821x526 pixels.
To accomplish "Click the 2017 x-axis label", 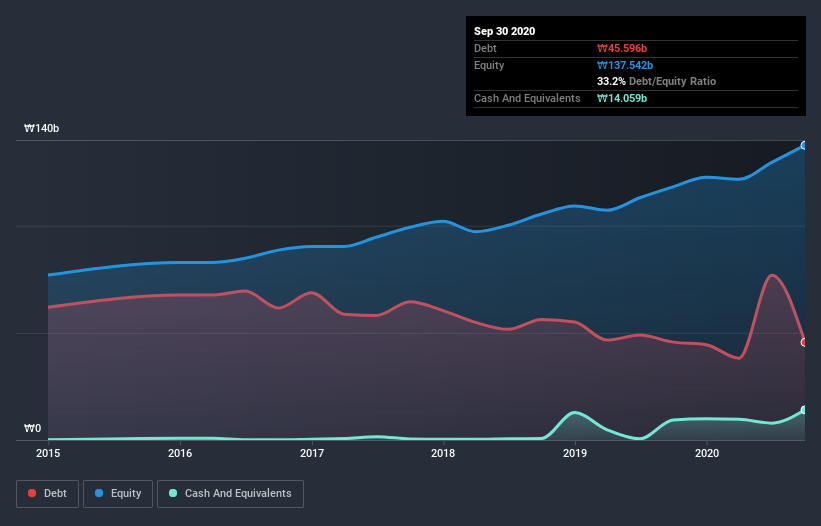I will [x=312, y=453].
